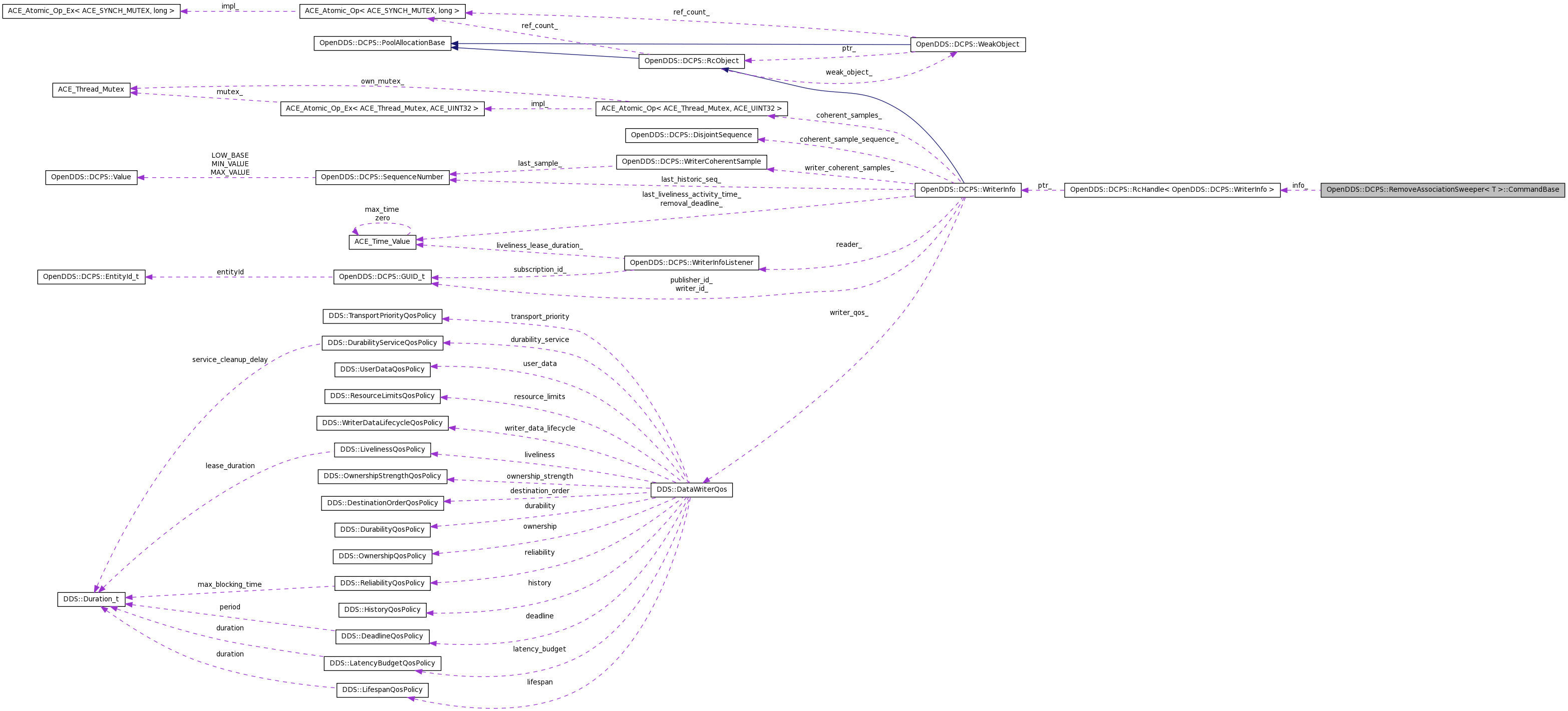Image resolution: width=1568 pixels, height=711 pixels.
Task: Click the lease_duration edge label
Action: [x=230, y=466]
